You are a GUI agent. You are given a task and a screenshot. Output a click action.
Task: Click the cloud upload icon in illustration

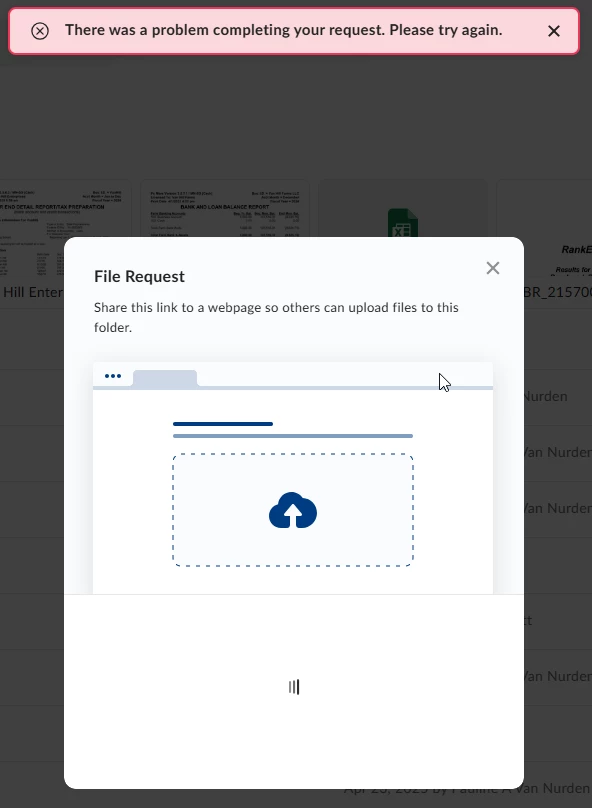293,510
